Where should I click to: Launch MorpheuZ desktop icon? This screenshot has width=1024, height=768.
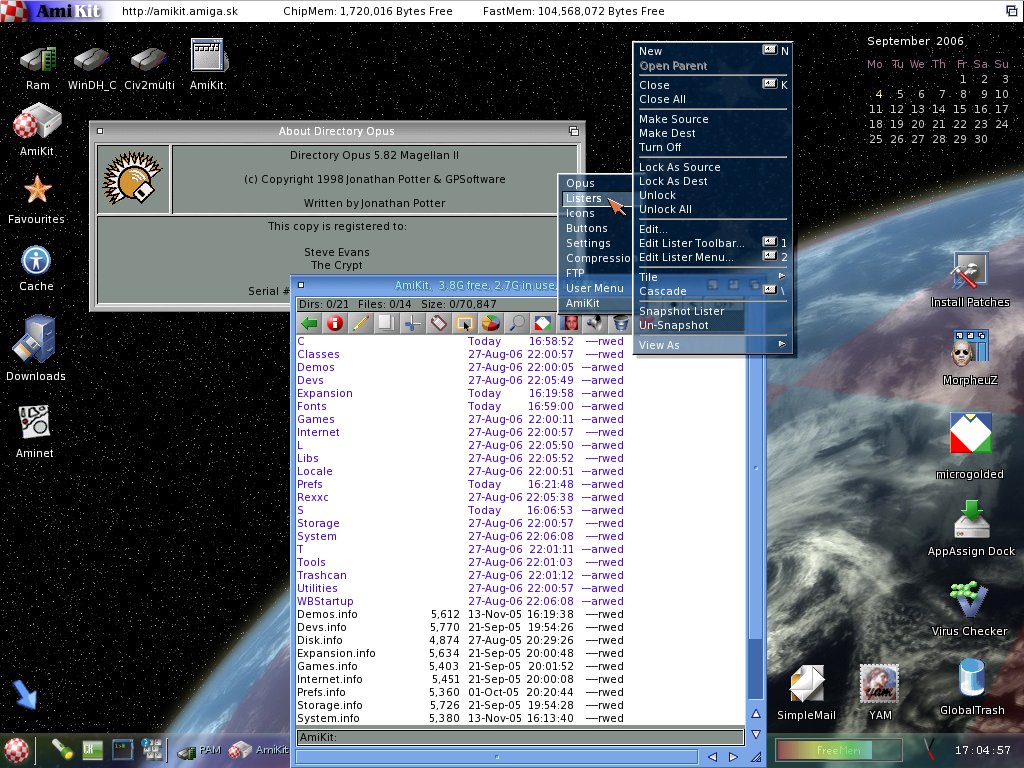(x=970, y=357)
